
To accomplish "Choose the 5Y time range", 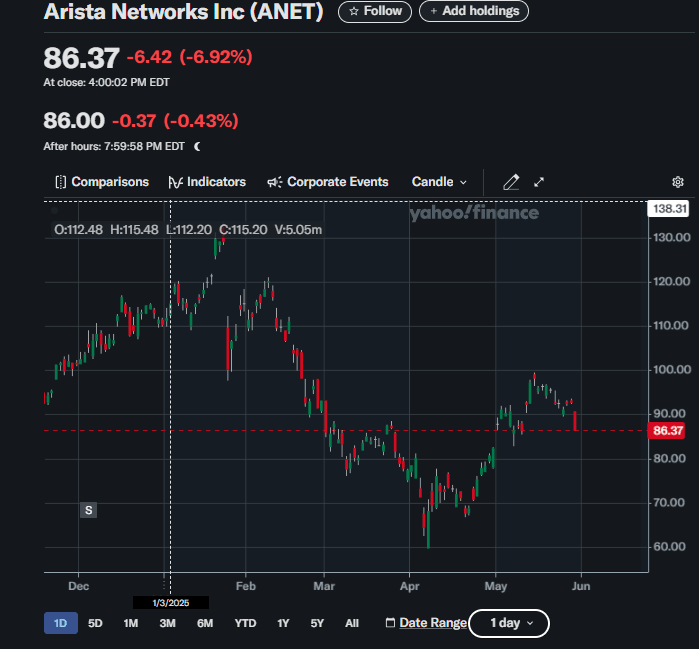I will [x=317, y=623].
